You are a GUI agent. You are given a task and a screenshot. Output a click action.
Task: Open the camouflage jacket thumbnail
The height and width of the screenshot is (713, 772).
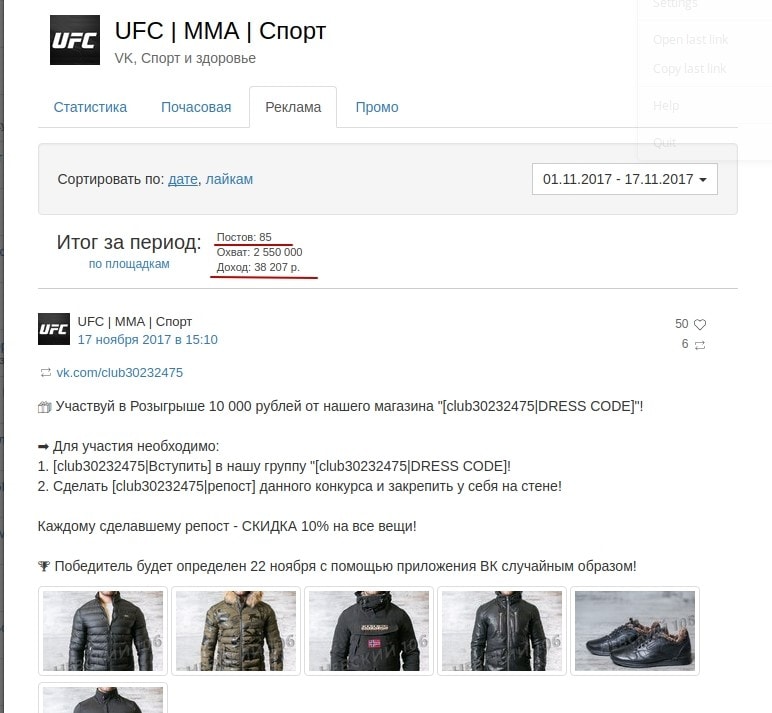pos(236,631)
